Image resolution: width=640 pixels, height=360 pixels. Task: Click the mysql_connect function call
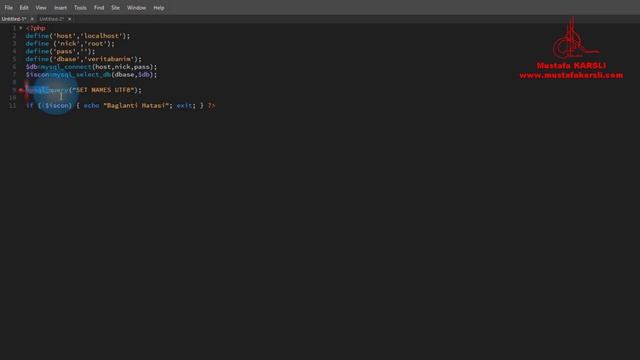click(67, 67)
